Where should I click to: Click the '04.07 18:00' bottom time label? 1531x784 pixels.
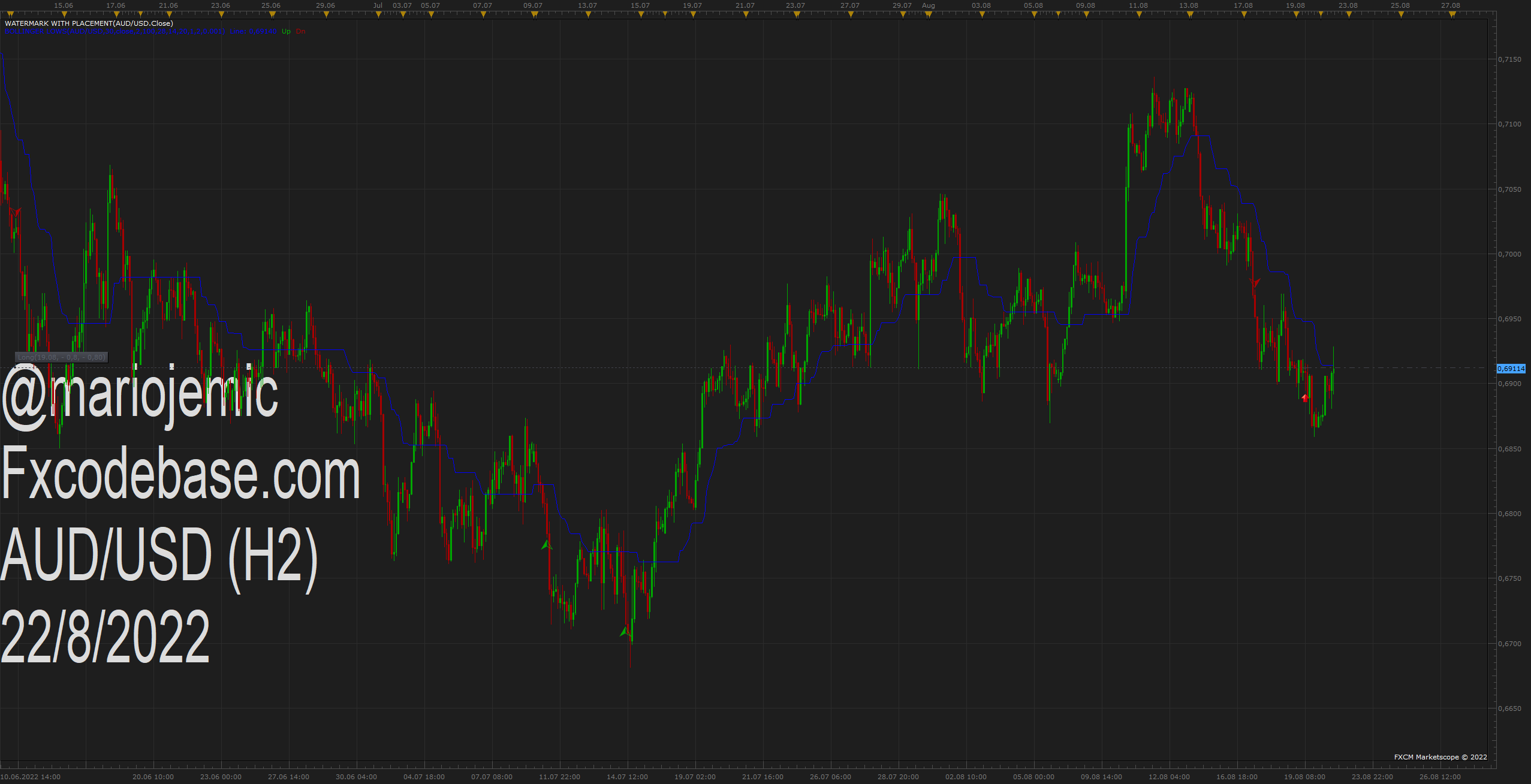424,777
